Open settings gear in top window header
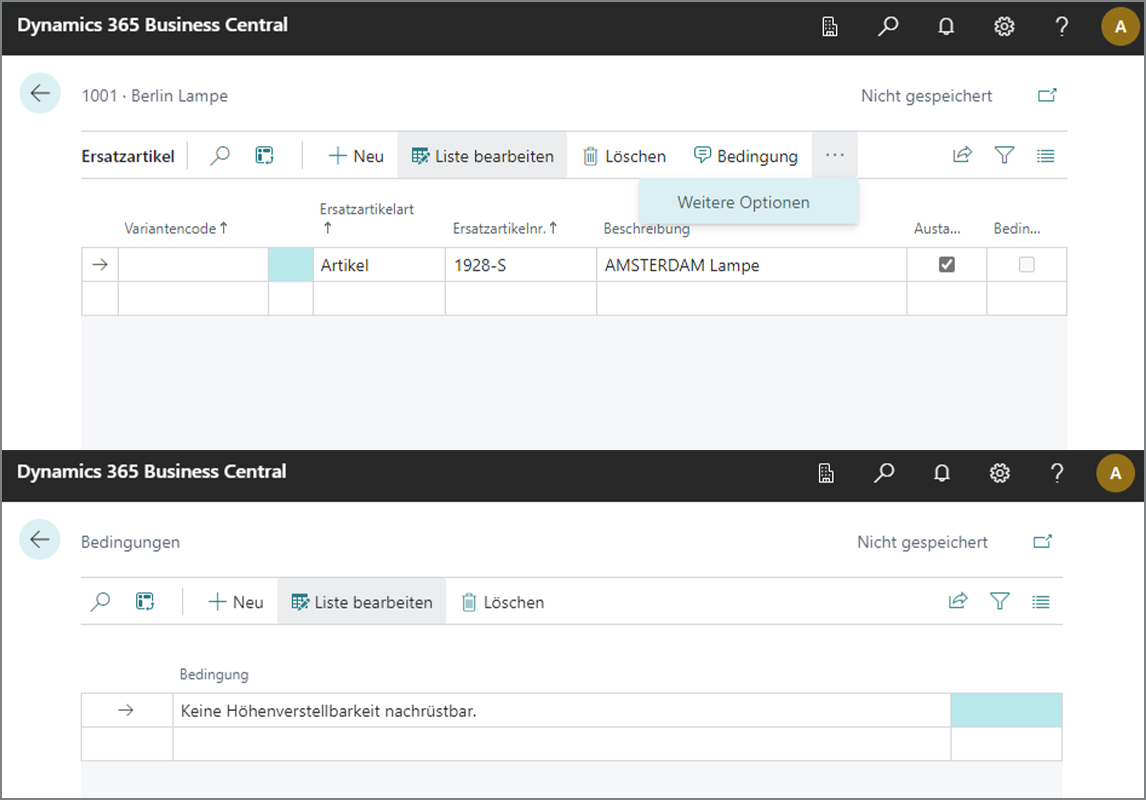This screenshot has height=800, width=1146. (1003, 27)
